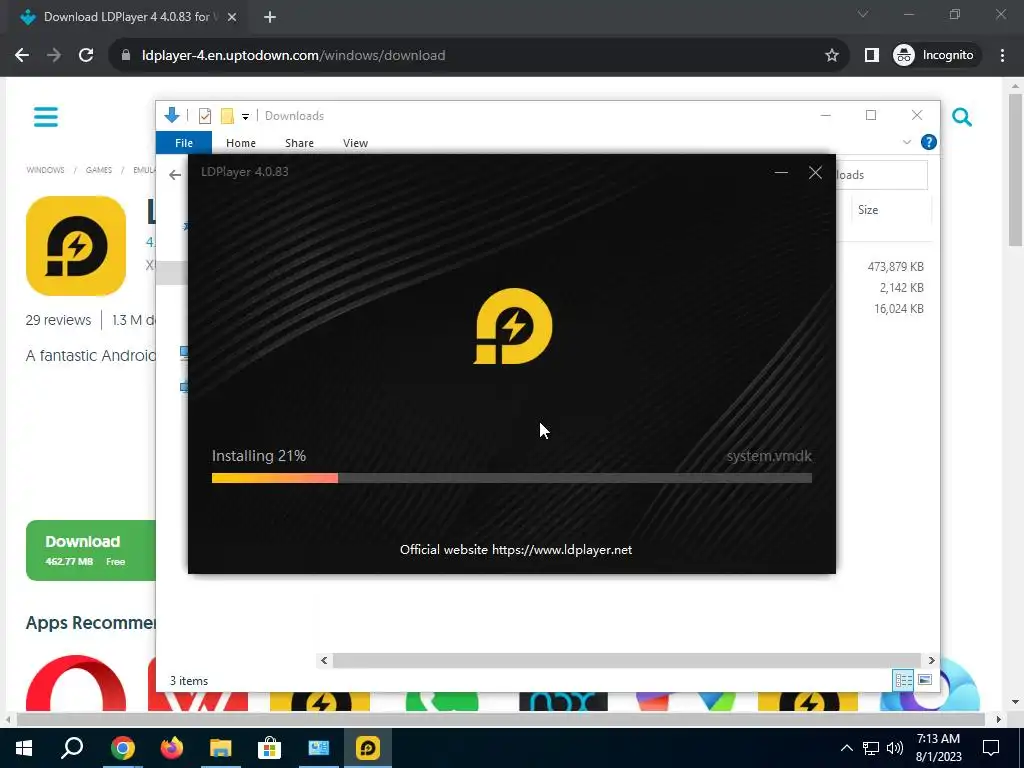Viewport: 1024px width, 768px height.
Task: Open Chrome three-dot menu
Action: coord(1002,55)
